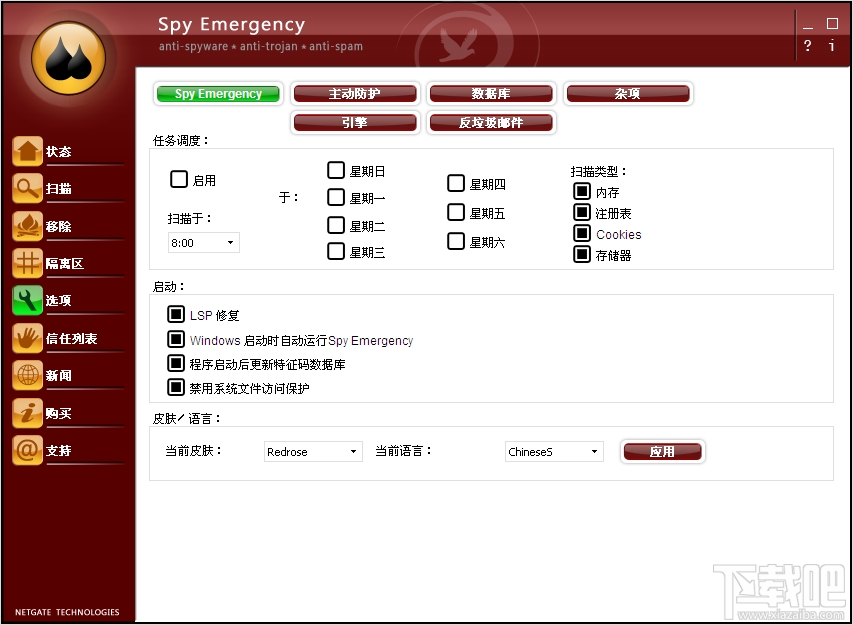Click the 应用 apply button

pyautogui.click(x=662, y=451)
